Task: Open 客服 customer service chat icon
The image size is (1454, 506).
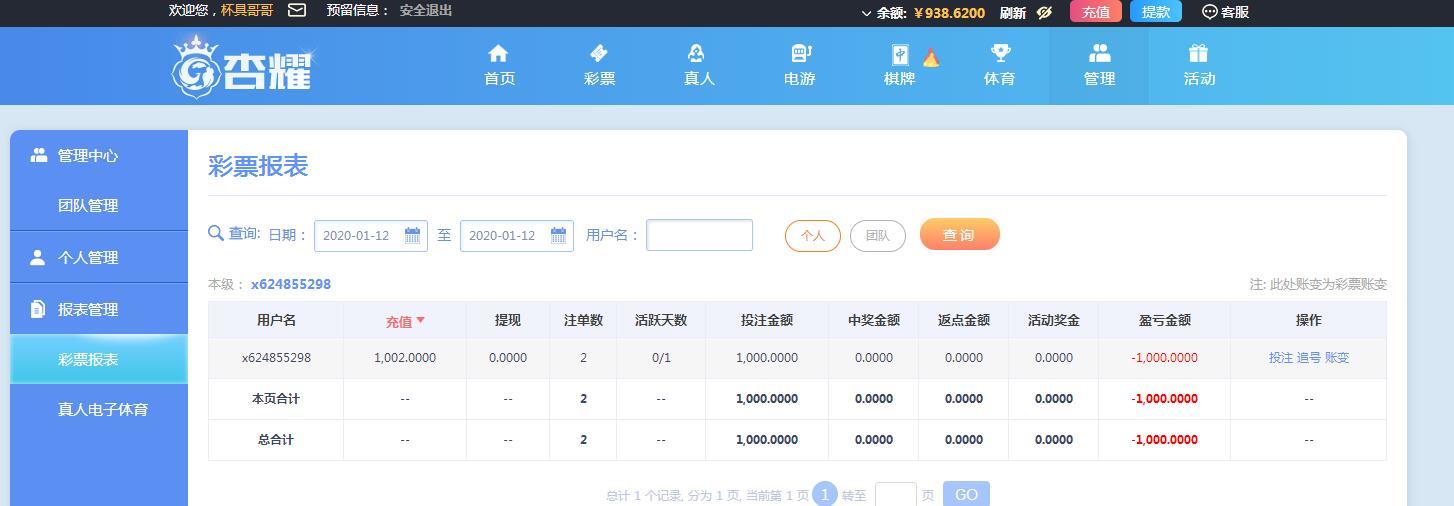Action: [1209, 12]
